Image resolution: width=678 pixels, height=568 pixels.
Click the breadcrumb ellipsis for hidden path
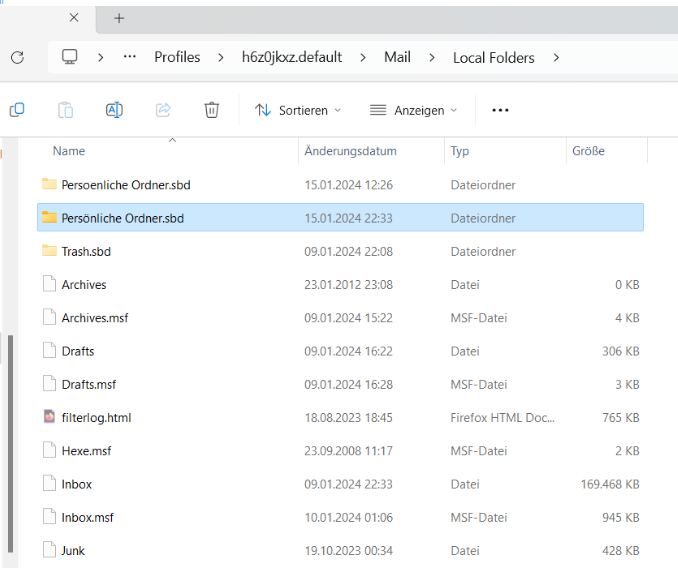(x=129, y=57)
